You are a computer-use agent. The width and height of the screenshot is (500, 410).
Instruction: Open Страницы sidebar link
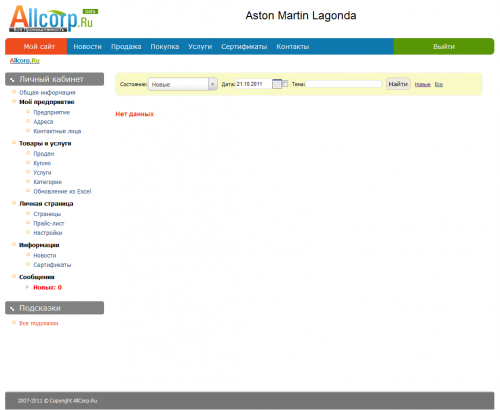(x=47, y=214)
